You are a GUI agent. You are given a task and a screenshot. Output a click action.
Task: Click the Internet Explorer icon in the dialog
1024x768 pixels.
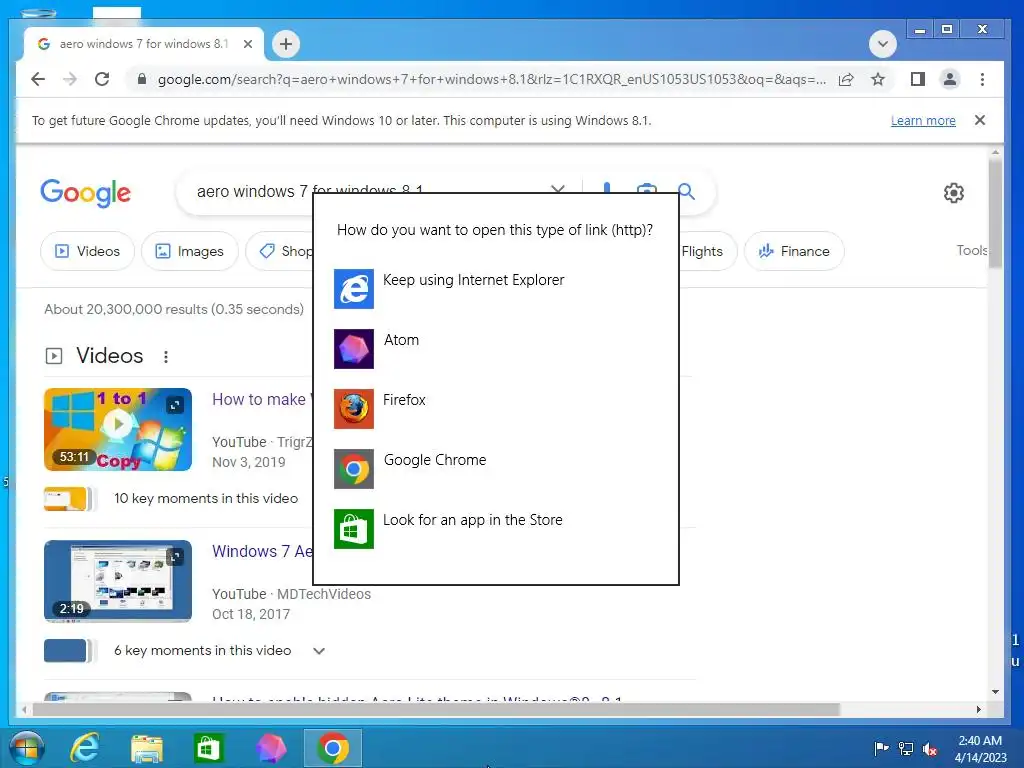click(x=354, y=289)
